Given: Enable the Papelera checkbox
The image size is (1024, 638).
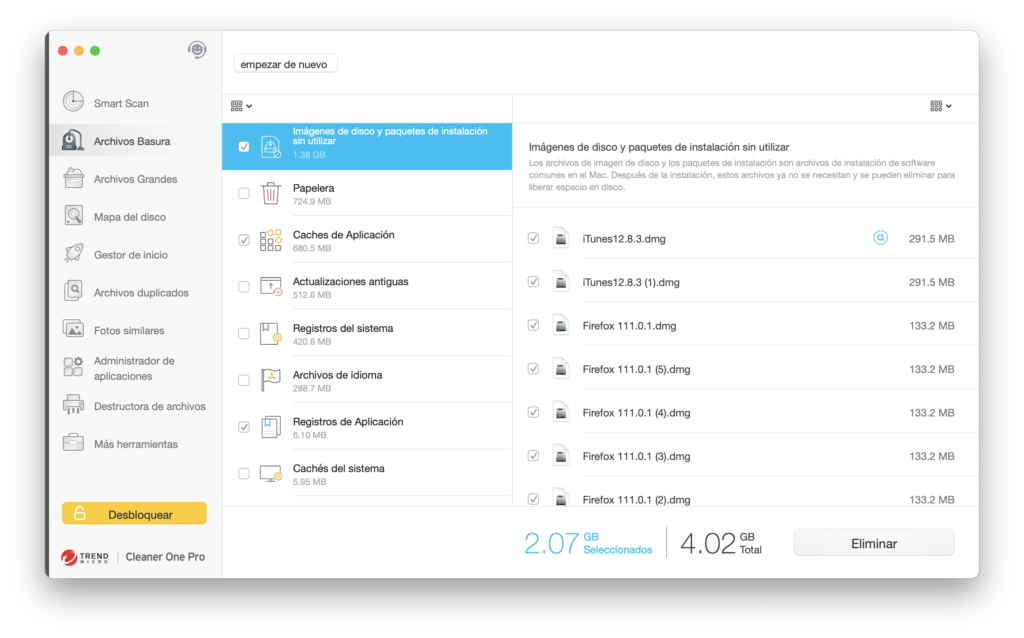Looking at the screenshot, I should coord(244,194).
